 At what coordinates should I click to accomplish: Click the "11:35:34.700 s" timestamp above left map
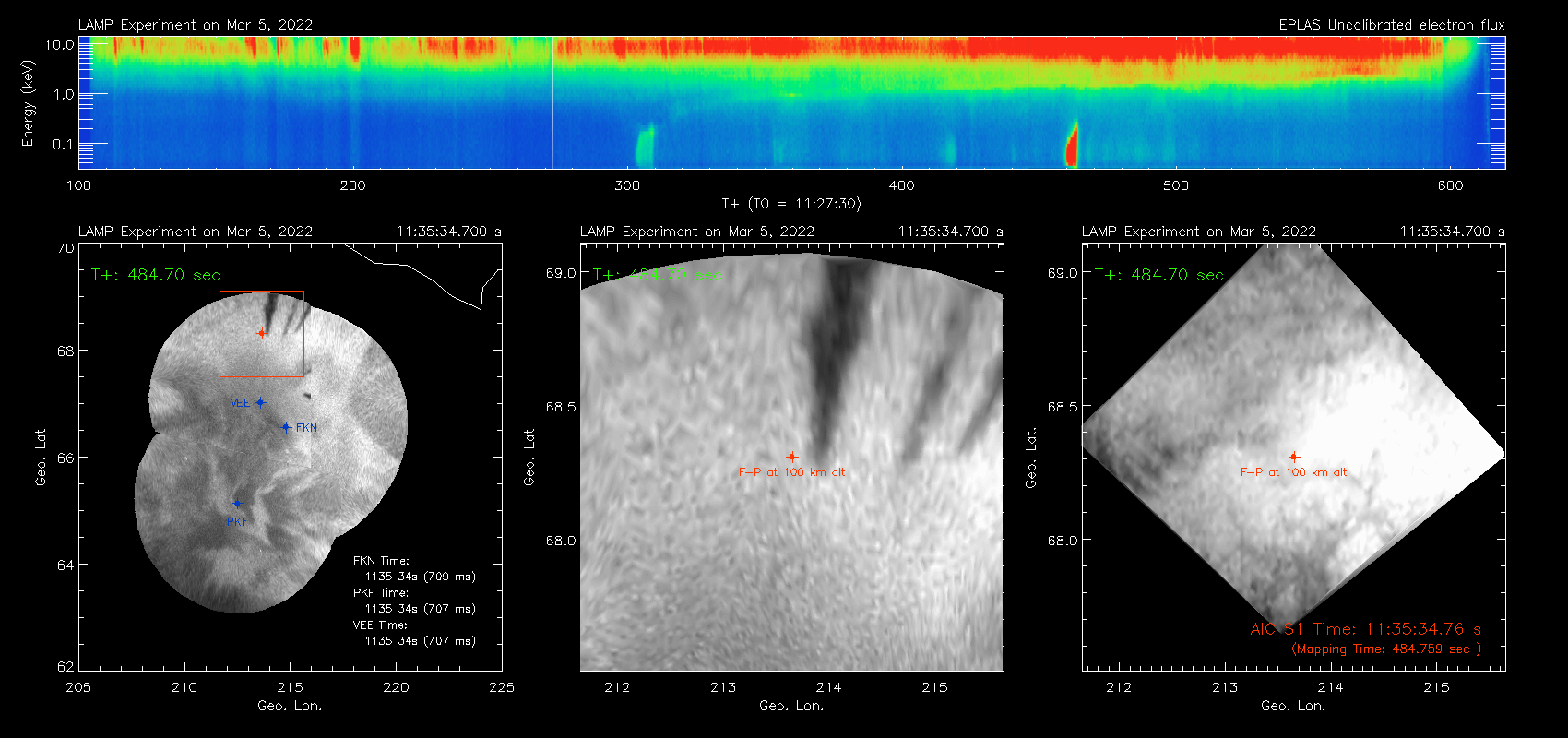pyautogui.click(x=449, y=232)
